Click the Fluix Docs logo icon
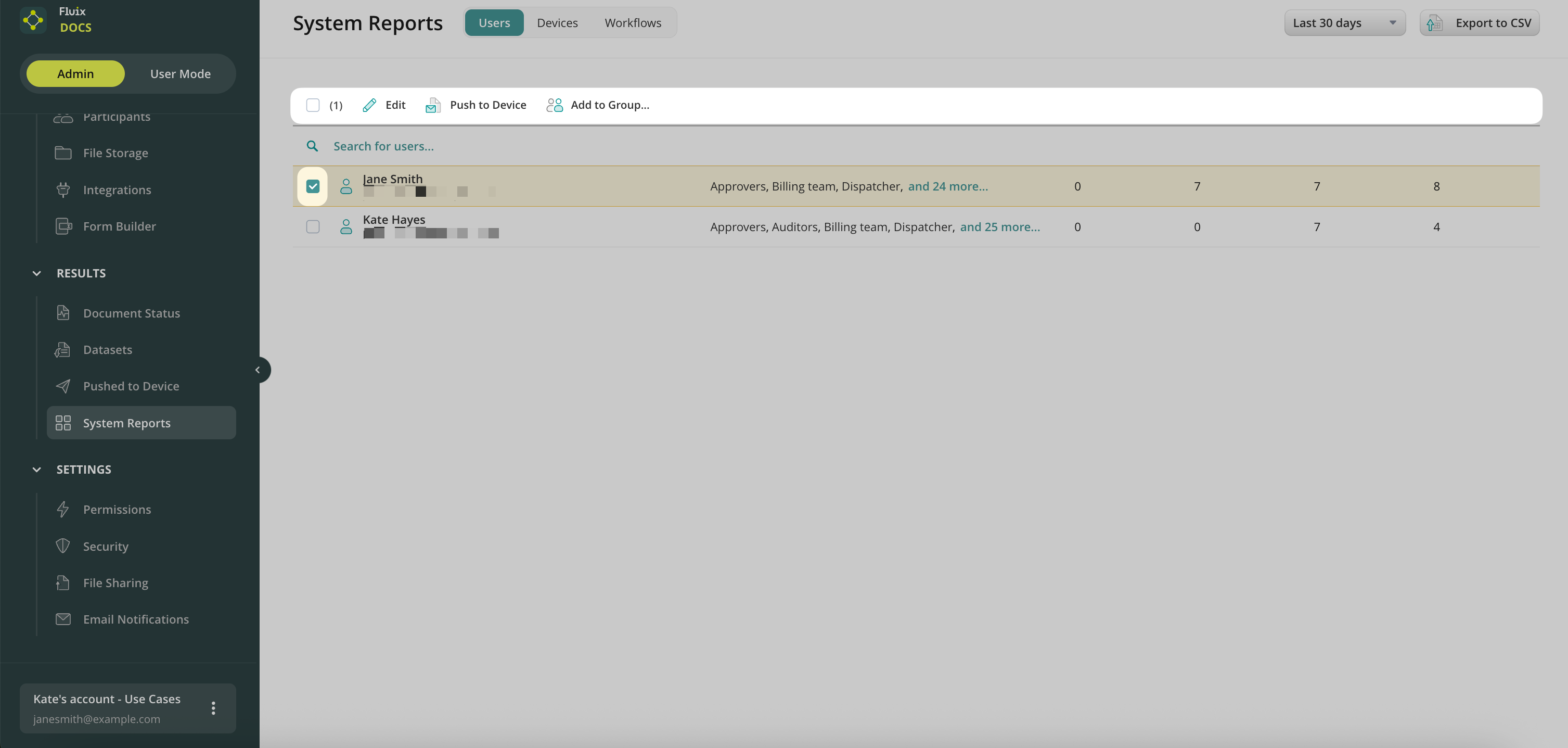The height and width of the screenshot is (748, 1568). point(33,20)
